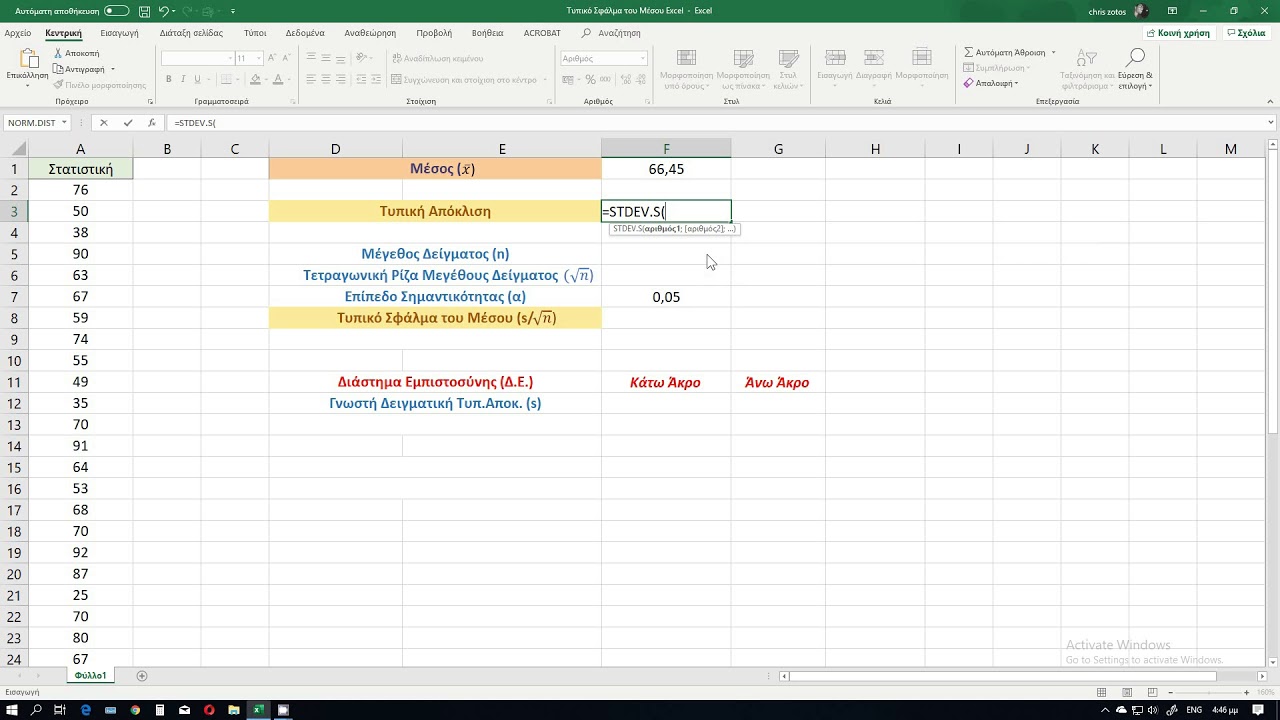Open Excel from Windows taskbar
This screenshot has width=1280, height=720.
click(258, 710)
